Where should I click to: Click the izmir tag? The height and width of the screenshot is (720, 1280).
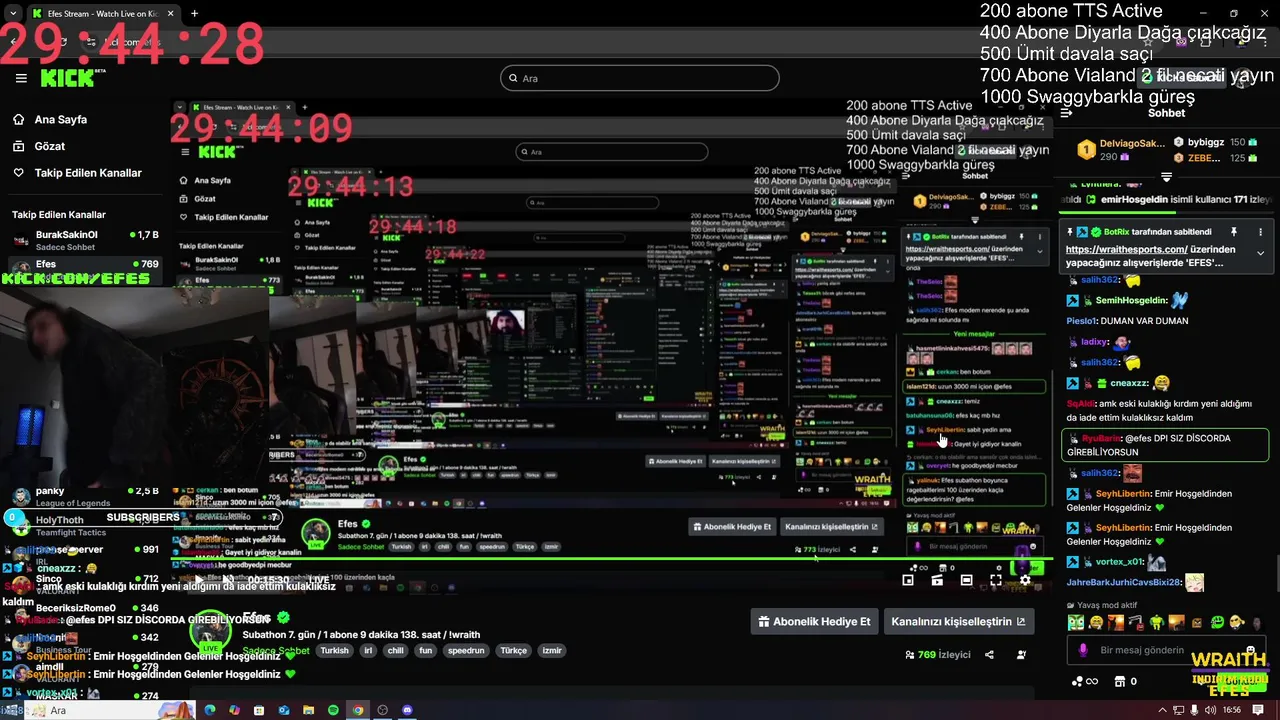(551, 650)
